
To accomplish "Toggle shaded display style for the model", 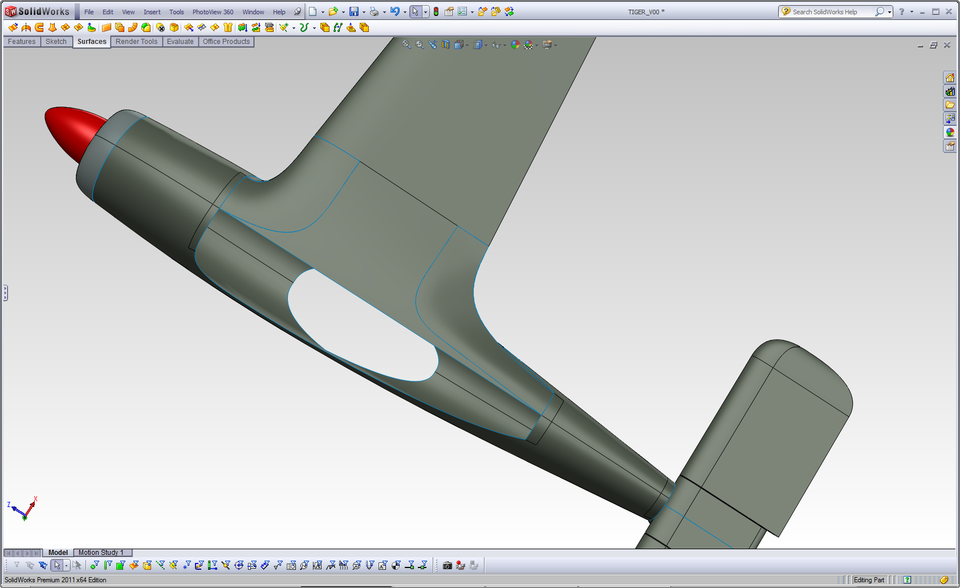I will (476, 44).
